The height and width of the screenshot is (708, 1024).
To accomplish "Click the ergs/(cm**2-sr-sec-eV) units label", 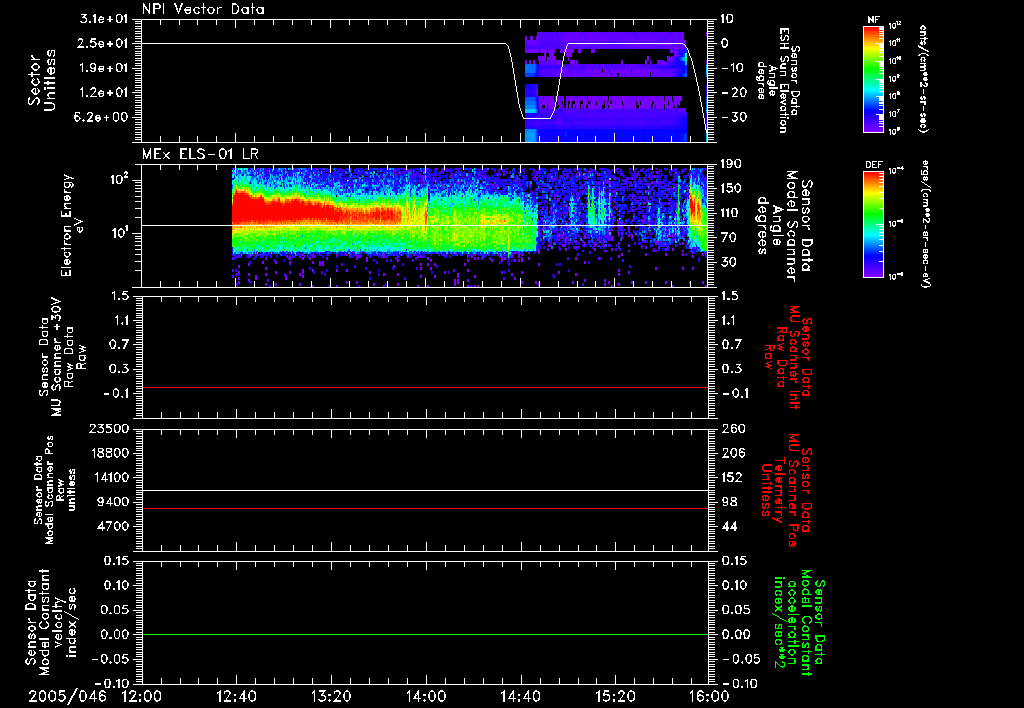I will [926, 224].
